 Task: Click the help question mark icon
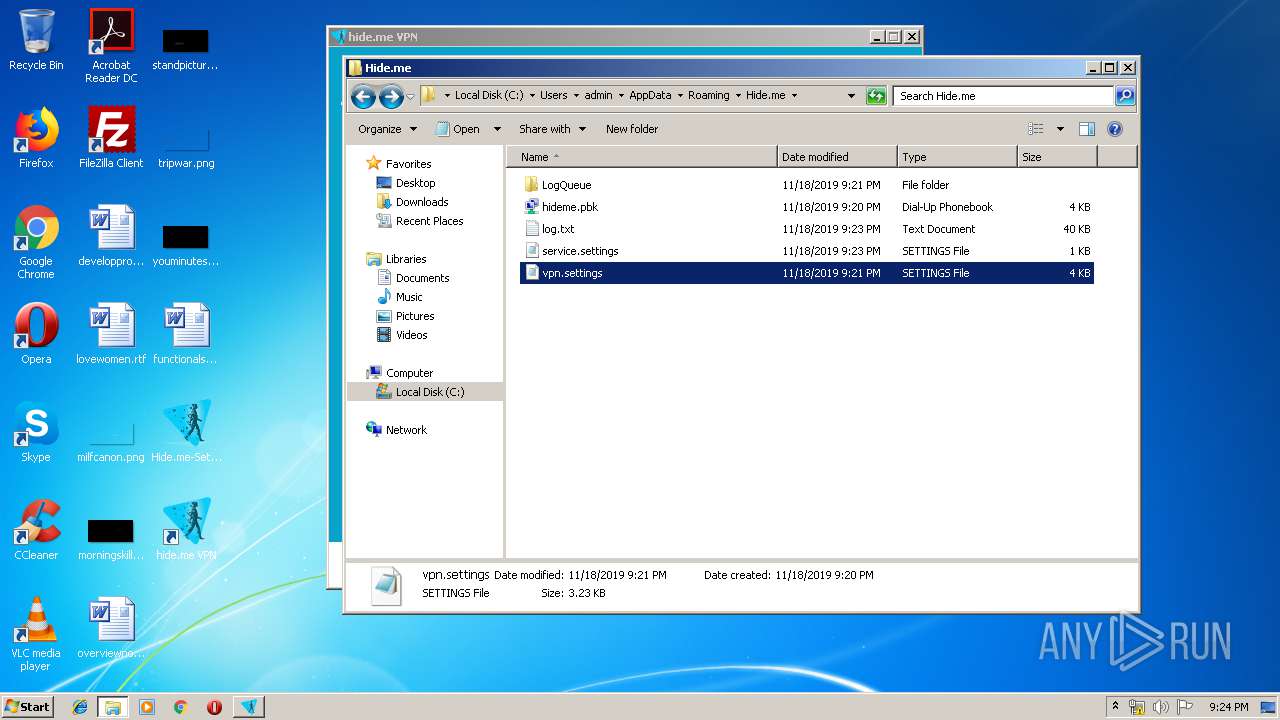1115,129
